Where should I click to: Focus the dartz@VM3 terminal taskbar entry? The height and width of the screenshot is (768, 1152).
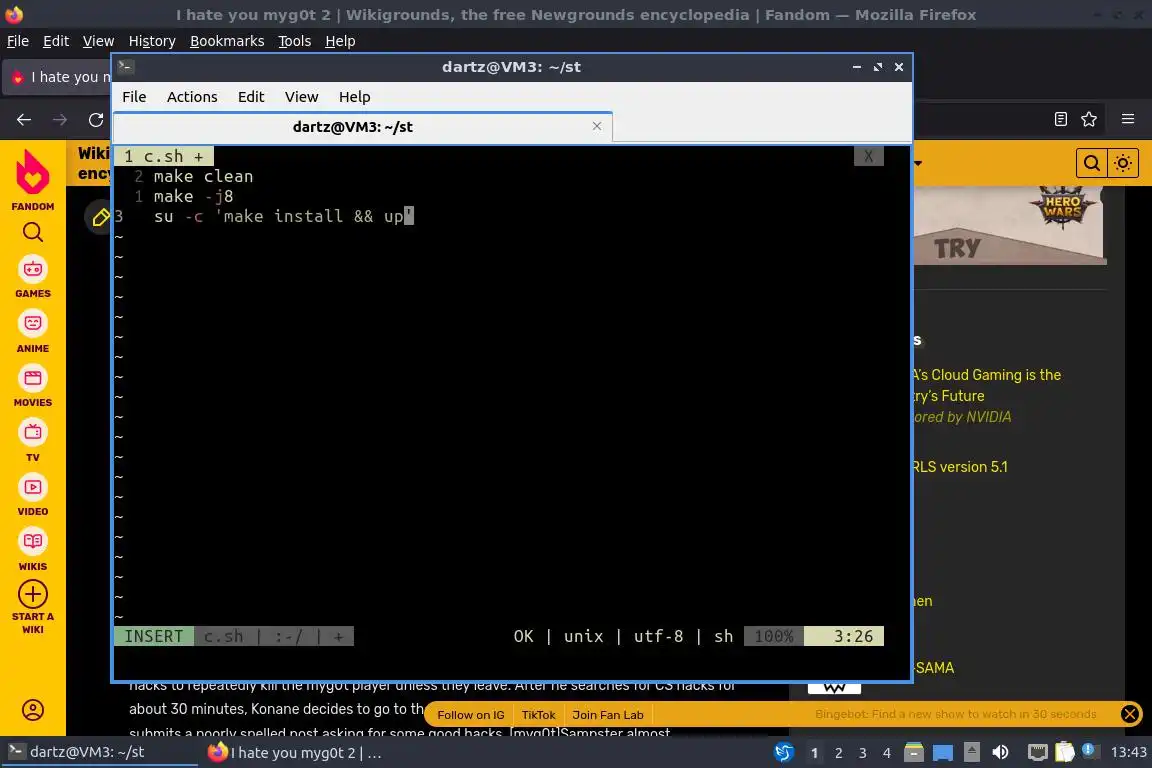coord(98,752)
